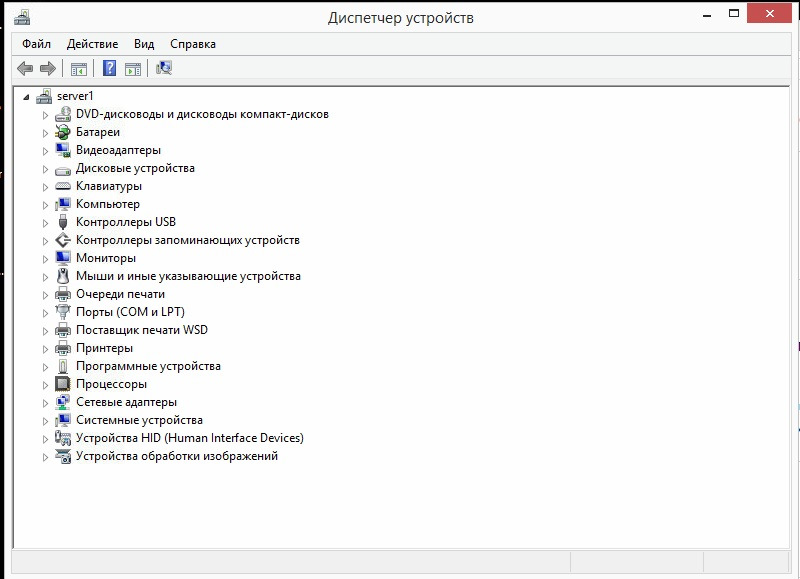Select the Видеоадаптеры label
Screen dimensions: 800x579
(x=118, y=150)
